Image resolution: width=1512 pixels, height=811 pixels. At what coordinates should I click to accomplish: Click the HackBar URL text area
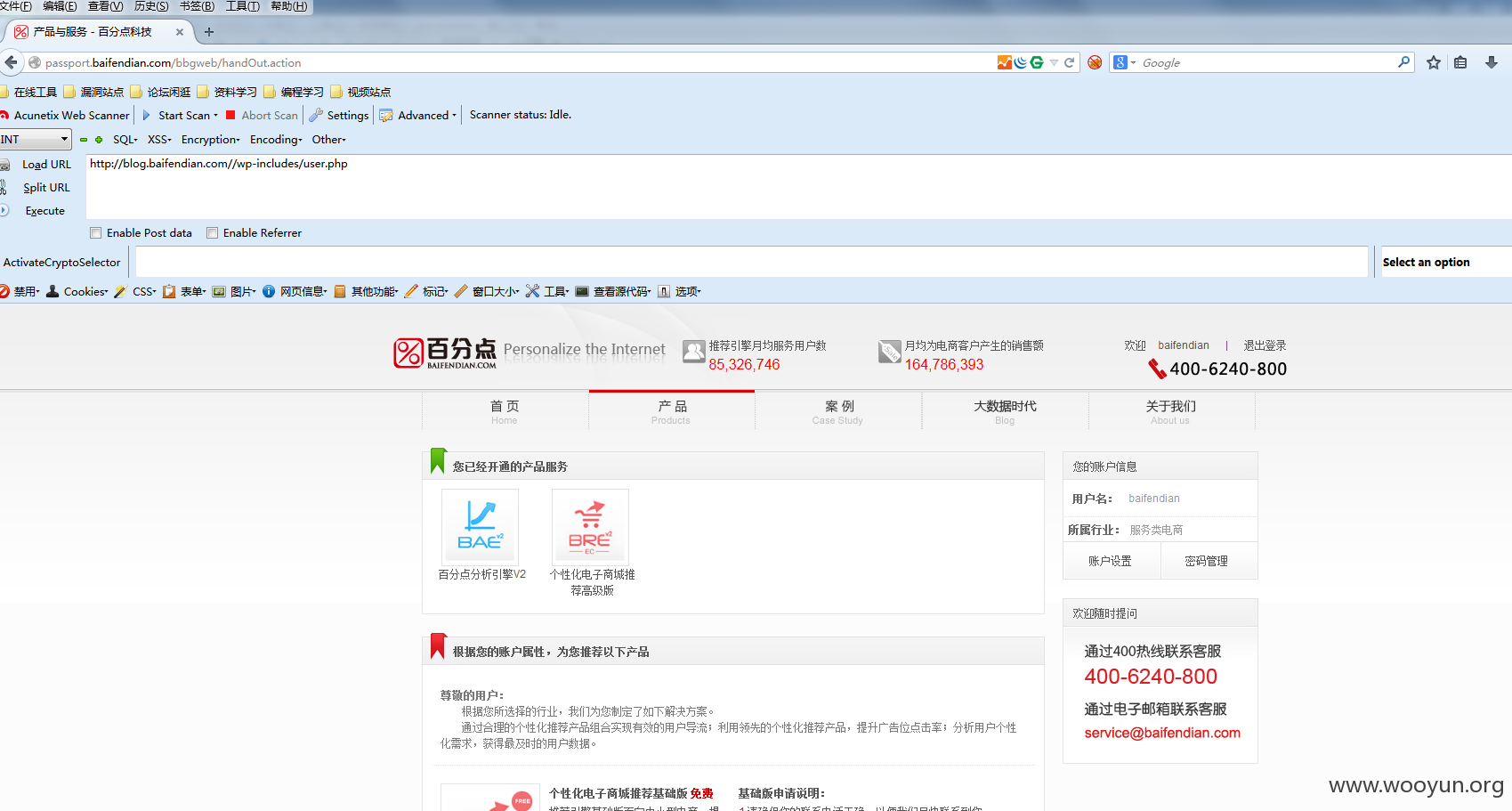click(798, 187)
